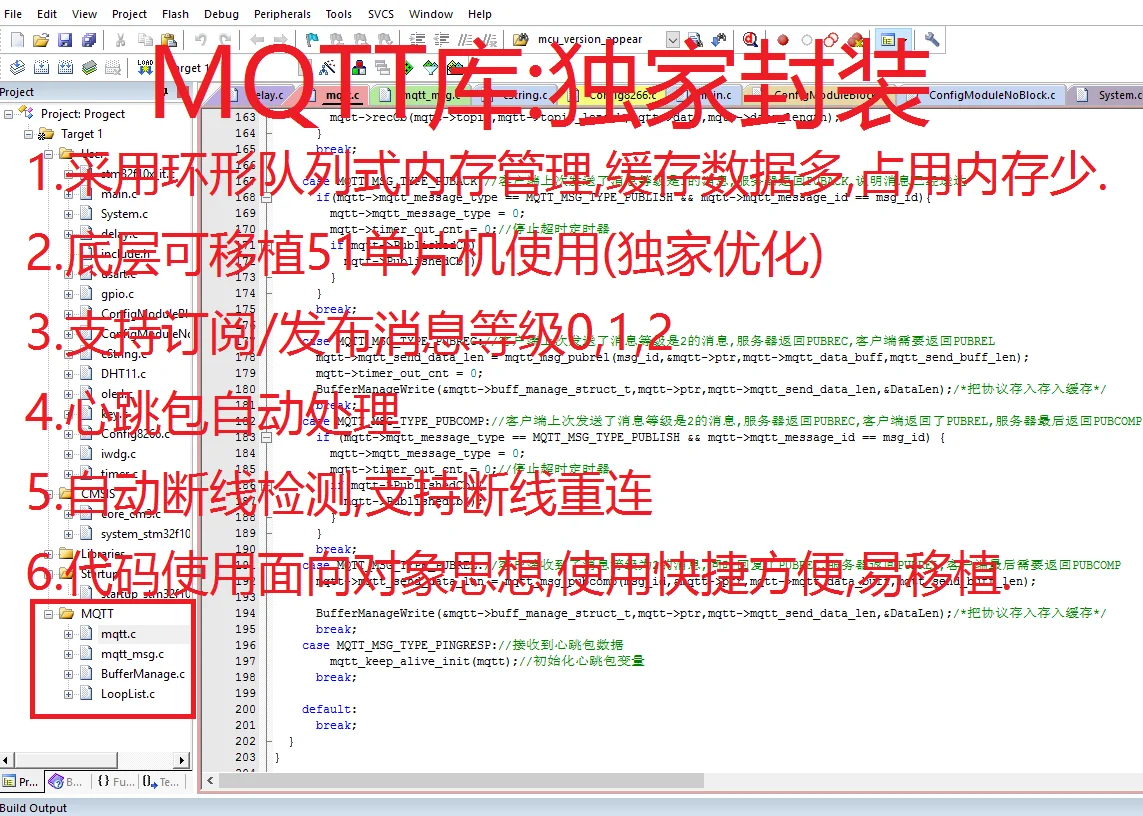Insert bookmark flag icon
Screen dimensions: 1143x816
pyautogui.click(x=312, y=39)
